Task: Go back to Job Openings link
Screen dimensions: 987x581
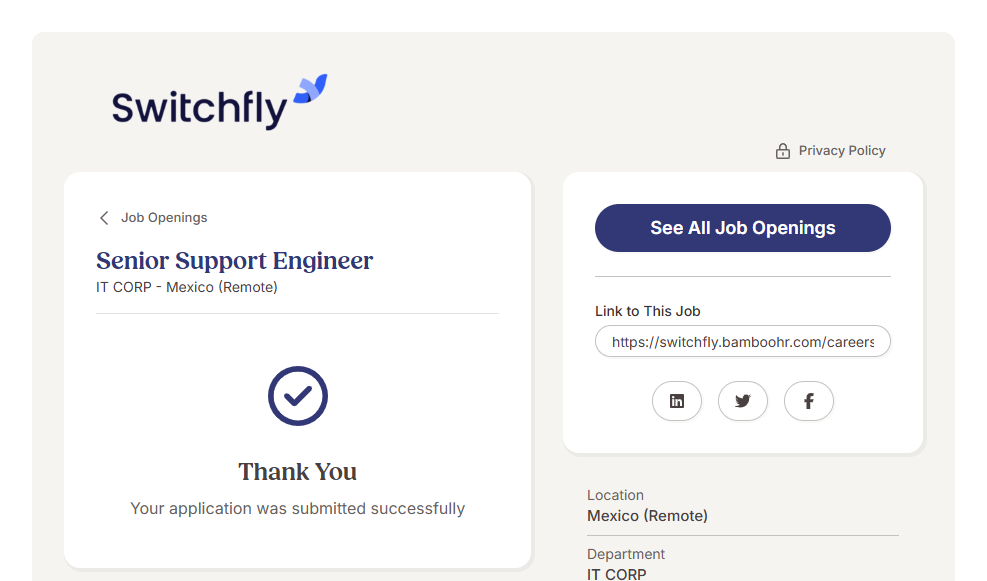Action: click(x=164, y=218)
